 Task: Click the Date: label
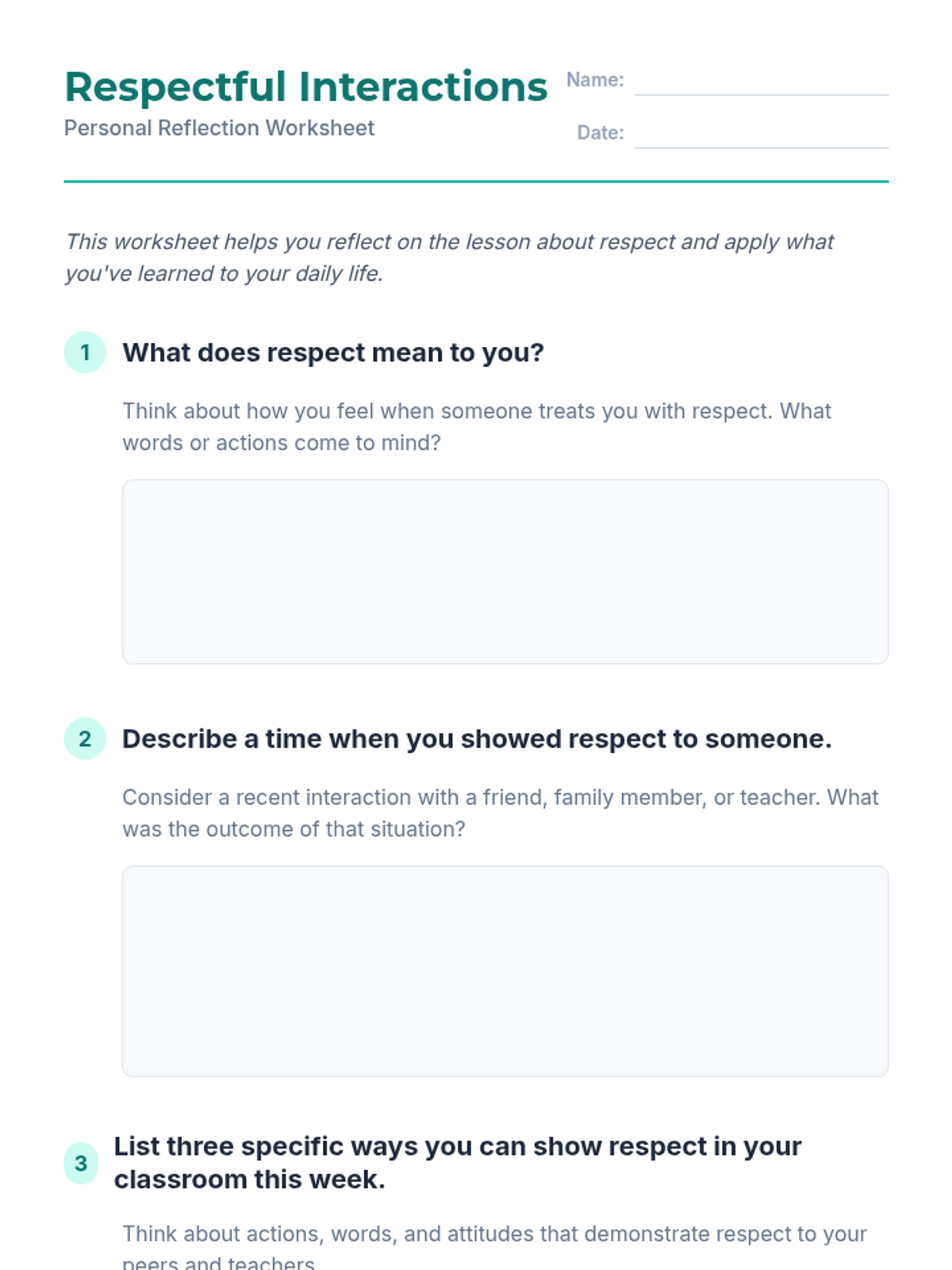601,133
